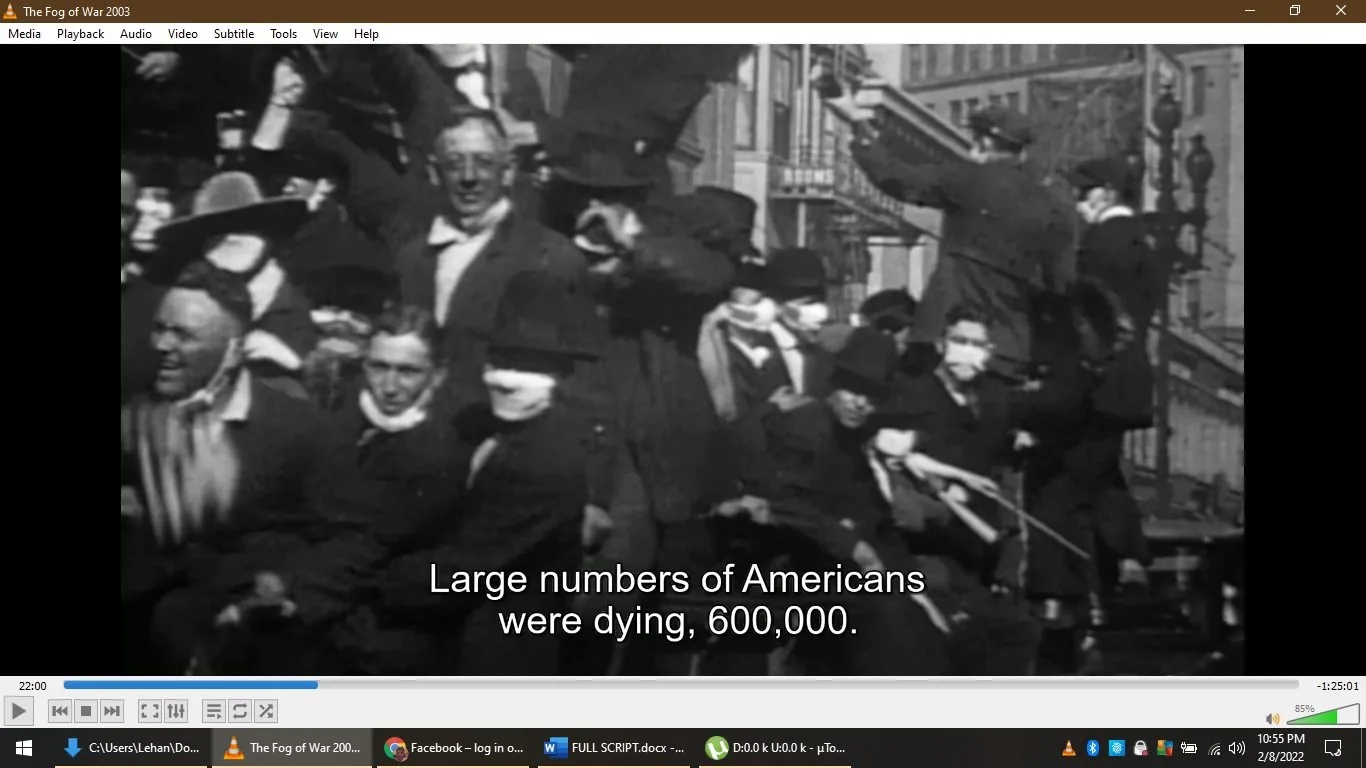This screenshot has width=1366, height=768.
Task: Switch to the C:\Users\Lehan downloads taskbar item
Action: [x=132, y=748]
